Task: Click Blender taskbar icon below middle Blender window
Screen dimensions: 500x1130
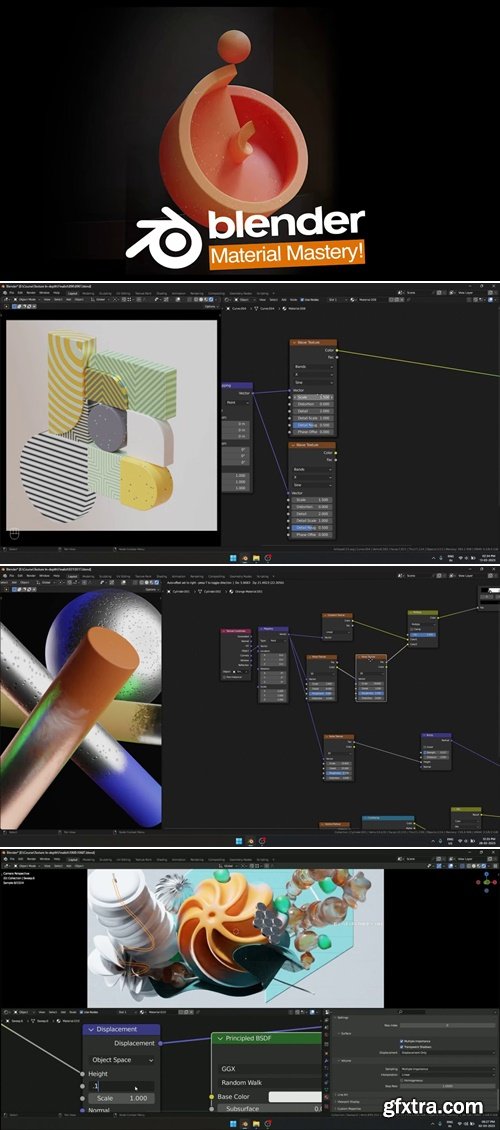Action: pos(251,840)
